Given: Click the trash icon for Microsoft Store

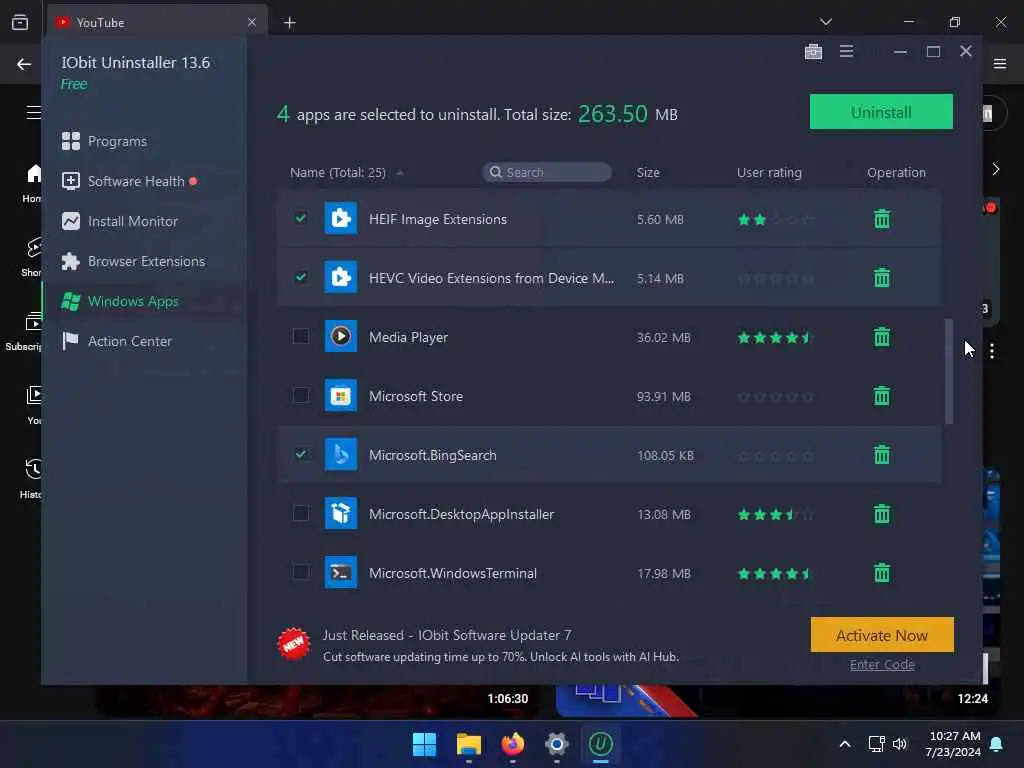Looking at the screenshot, I should point(882,396).
